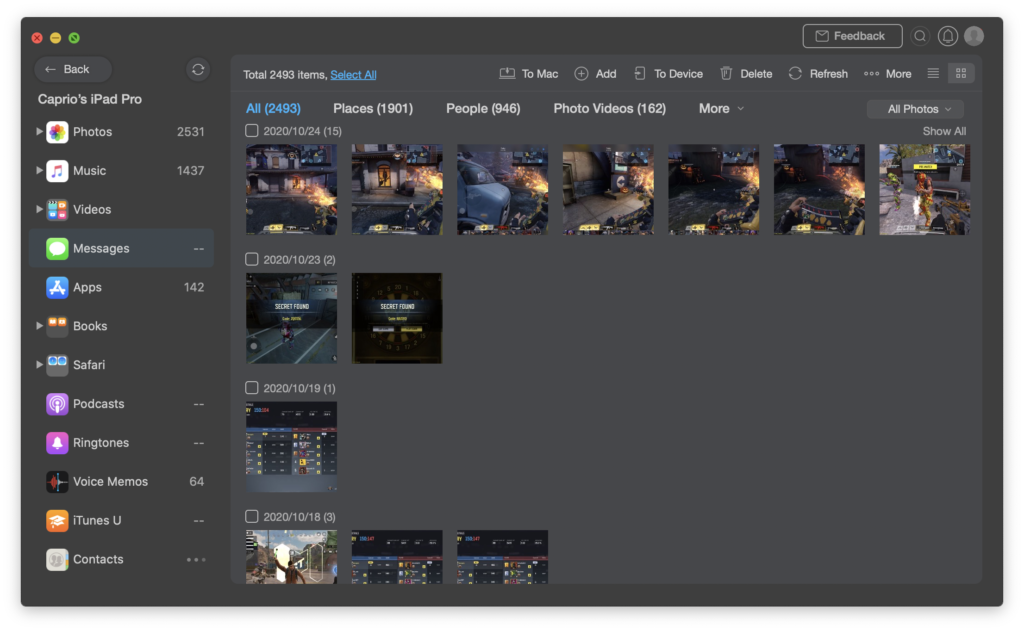Open the Feedback button
Screen dimensions: 1024x631
(x=852, y=36)
